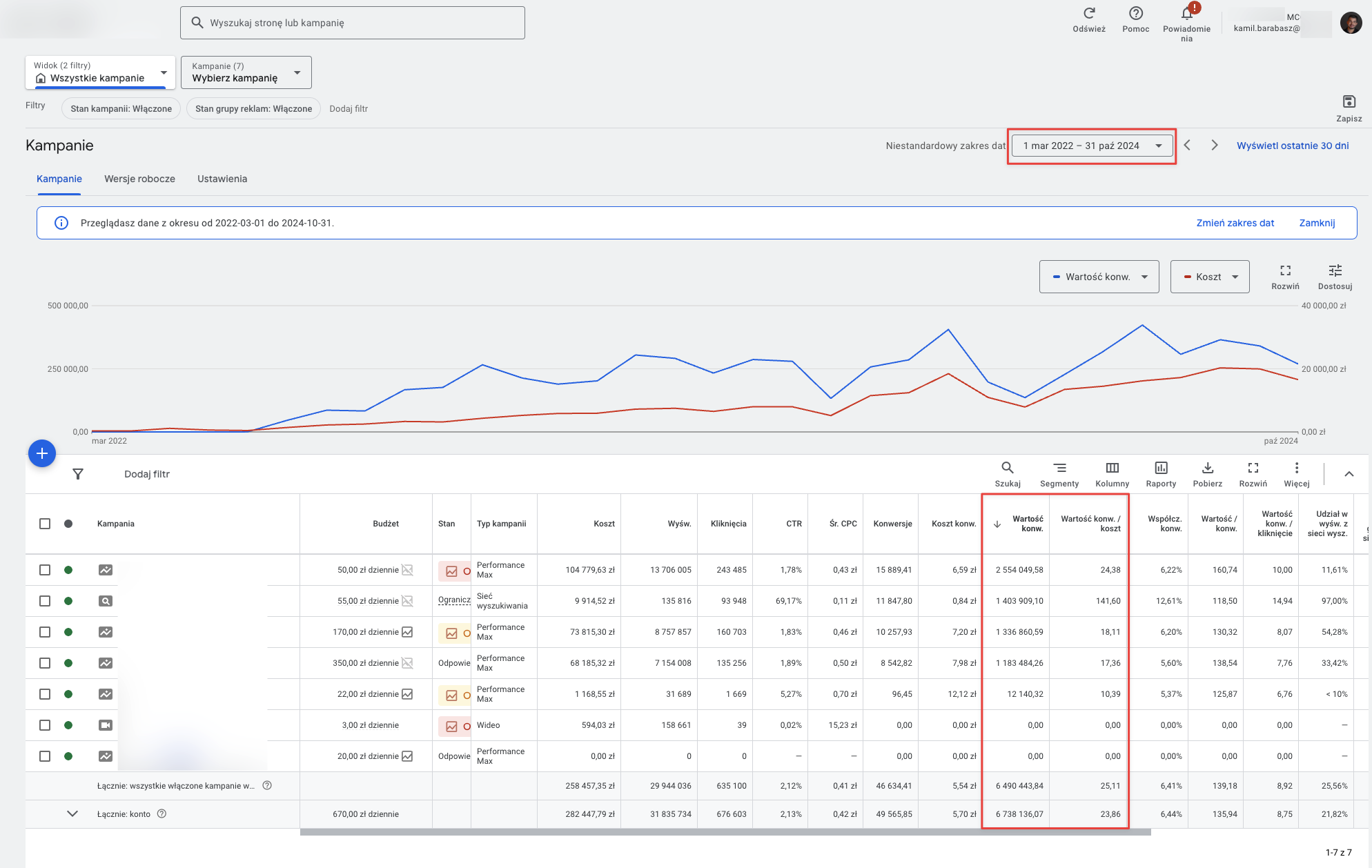Go to next date range arrow
The height and width of the screenshot is (868, 1372).
coord(1215,146)
